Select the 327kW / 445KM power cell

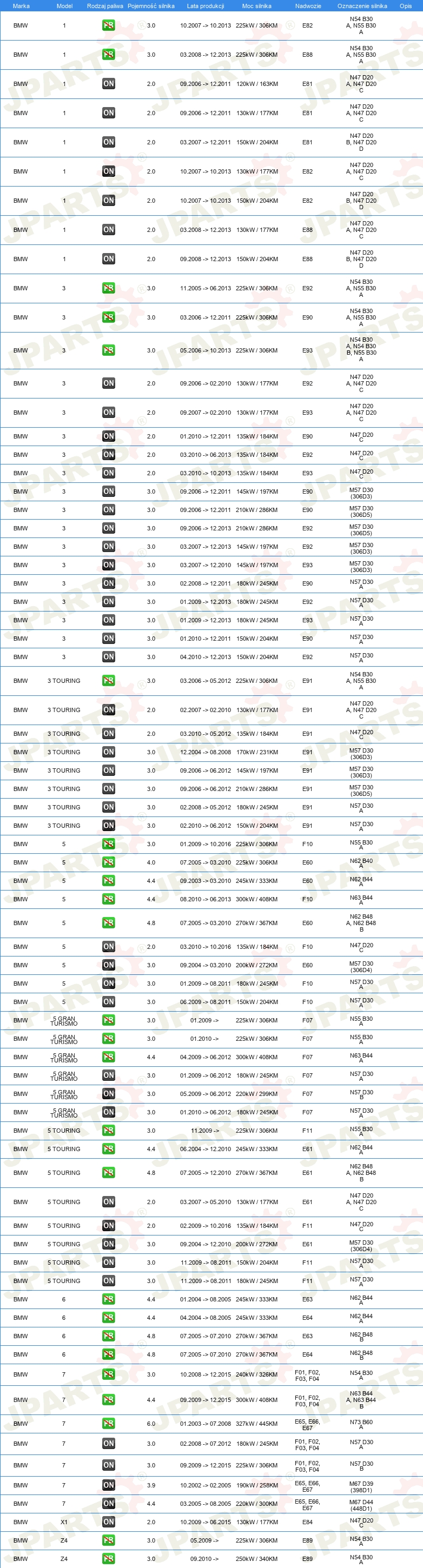coord(257,1424)
